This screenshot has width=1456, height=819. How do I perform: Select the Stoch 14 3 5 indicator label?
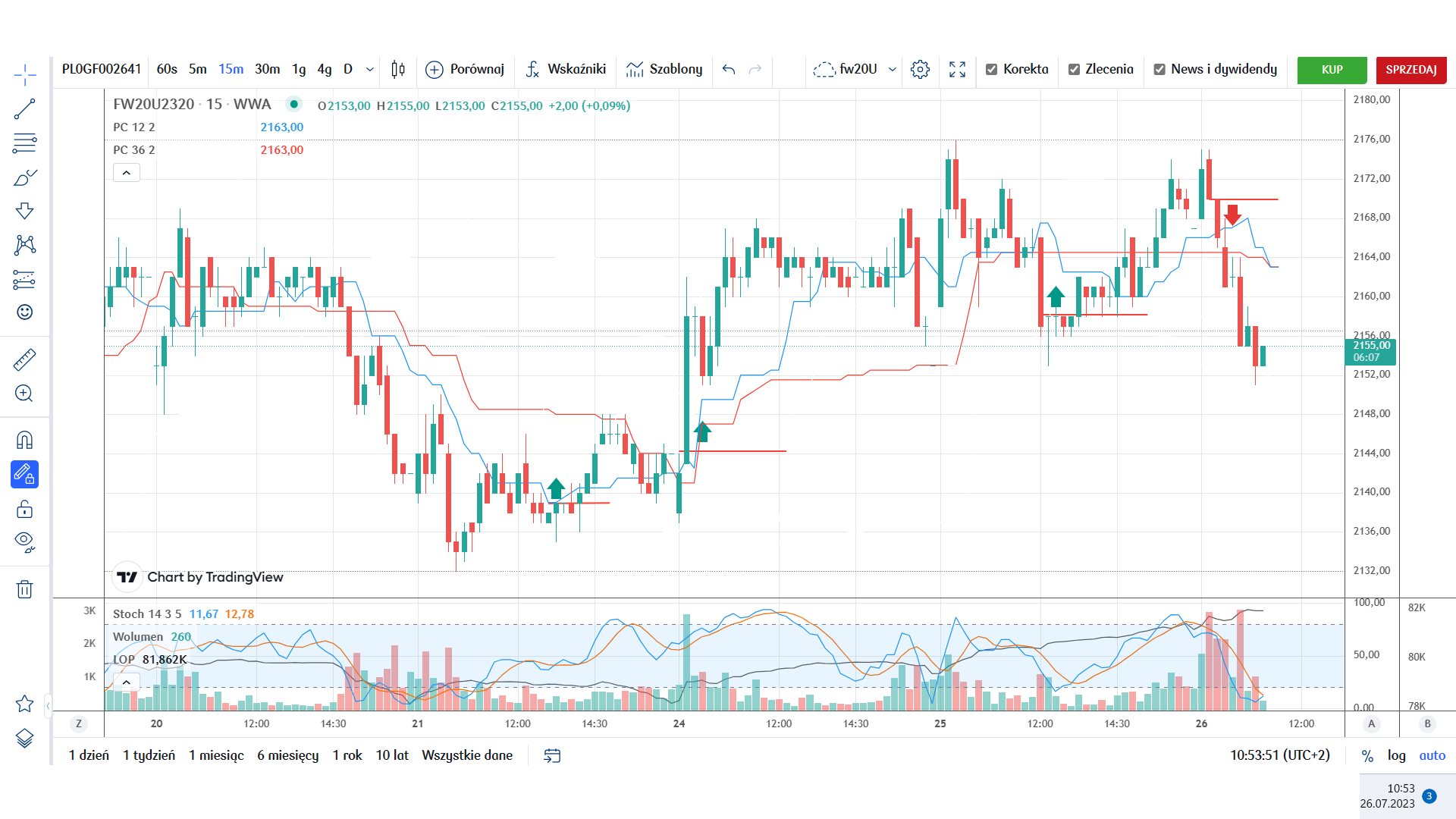pyautogui.click(x=147, y=614)
